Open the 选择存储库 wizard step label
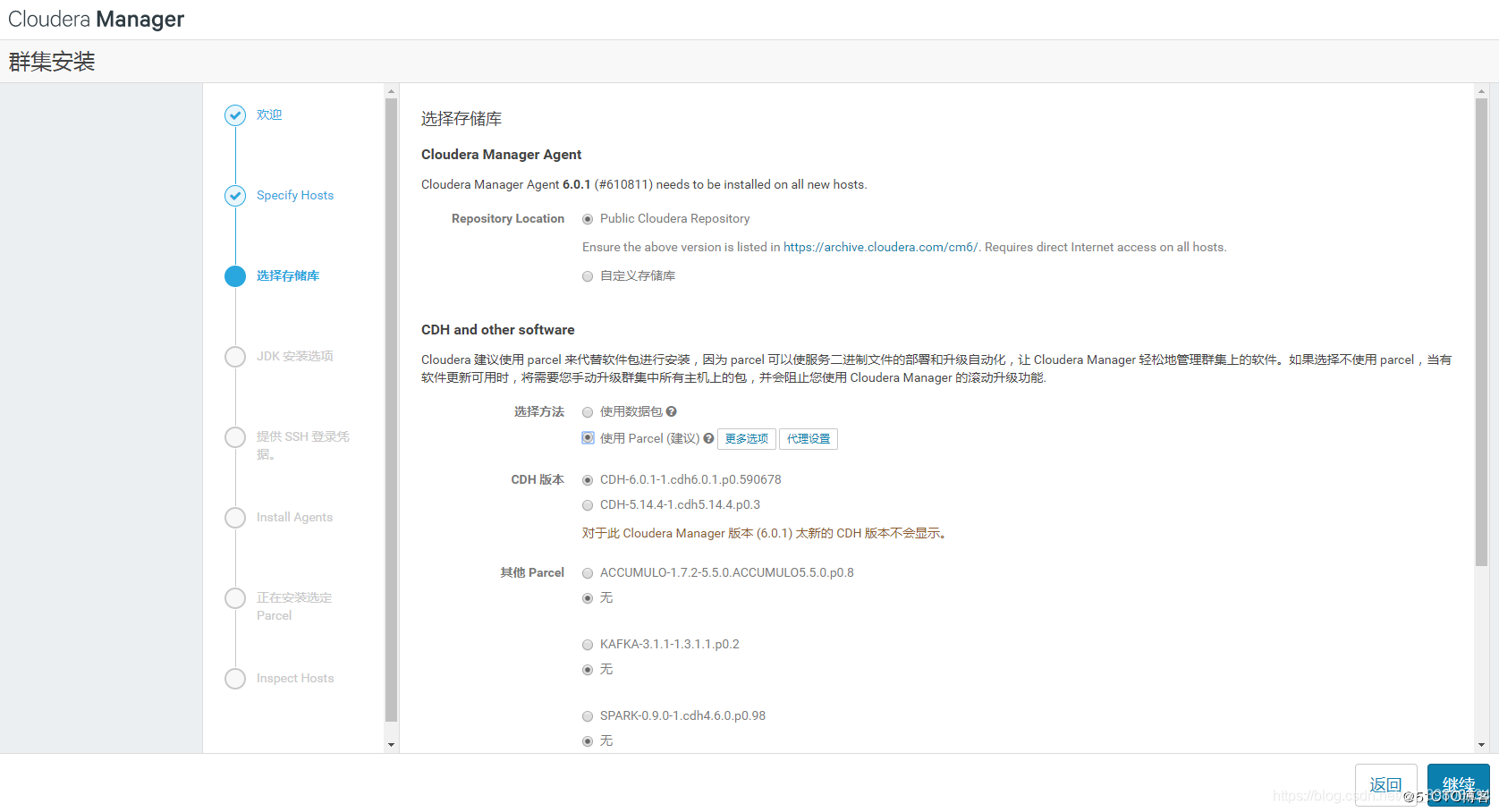 pos(288,275)
